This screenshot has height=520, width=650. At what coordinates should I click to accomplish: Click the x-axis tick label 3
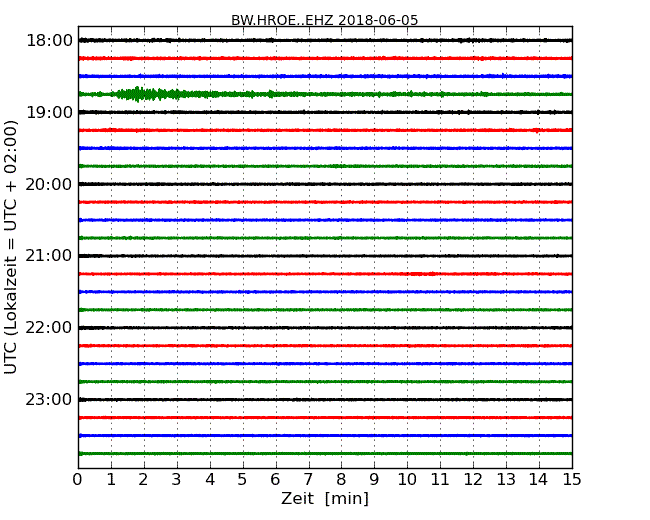coord(177,479)
